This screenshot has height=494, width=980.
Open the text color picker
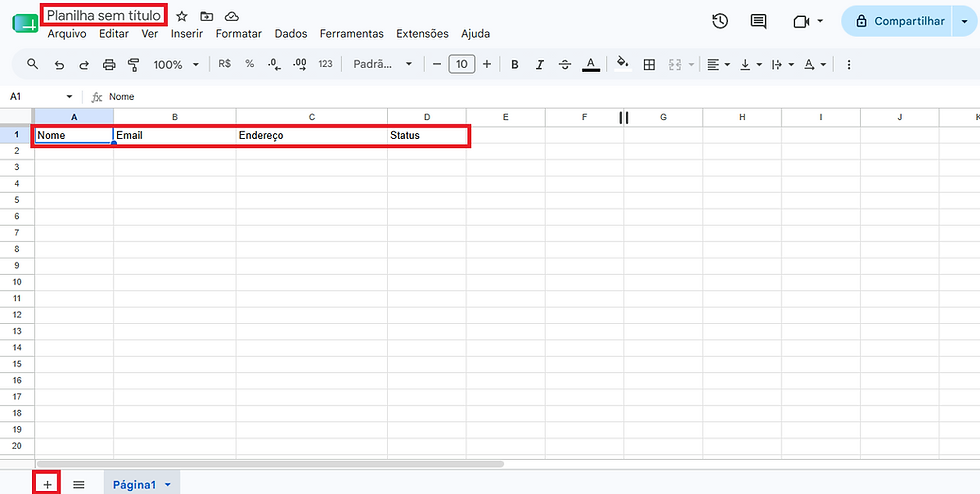tap(591, 64)
